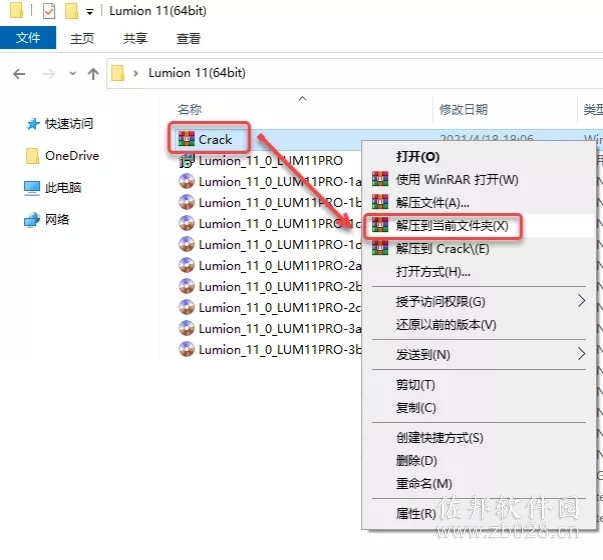Click the new folder icon in title bar

click(72, 11)
